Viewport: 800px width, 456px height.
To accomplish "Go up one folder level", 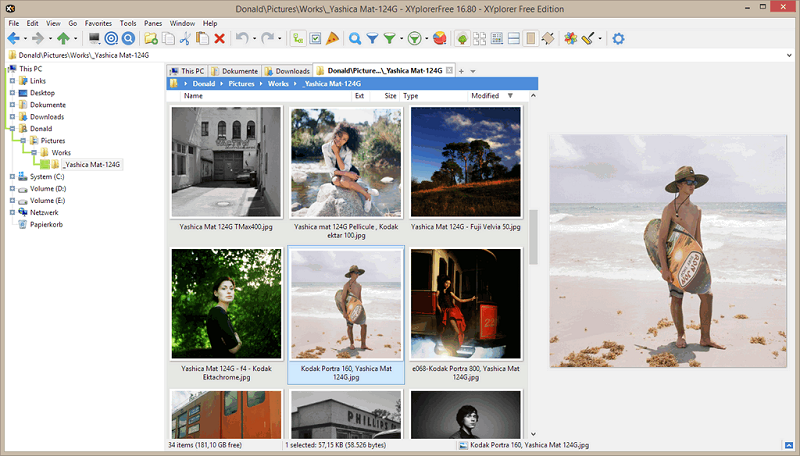I will pos(64,39).
